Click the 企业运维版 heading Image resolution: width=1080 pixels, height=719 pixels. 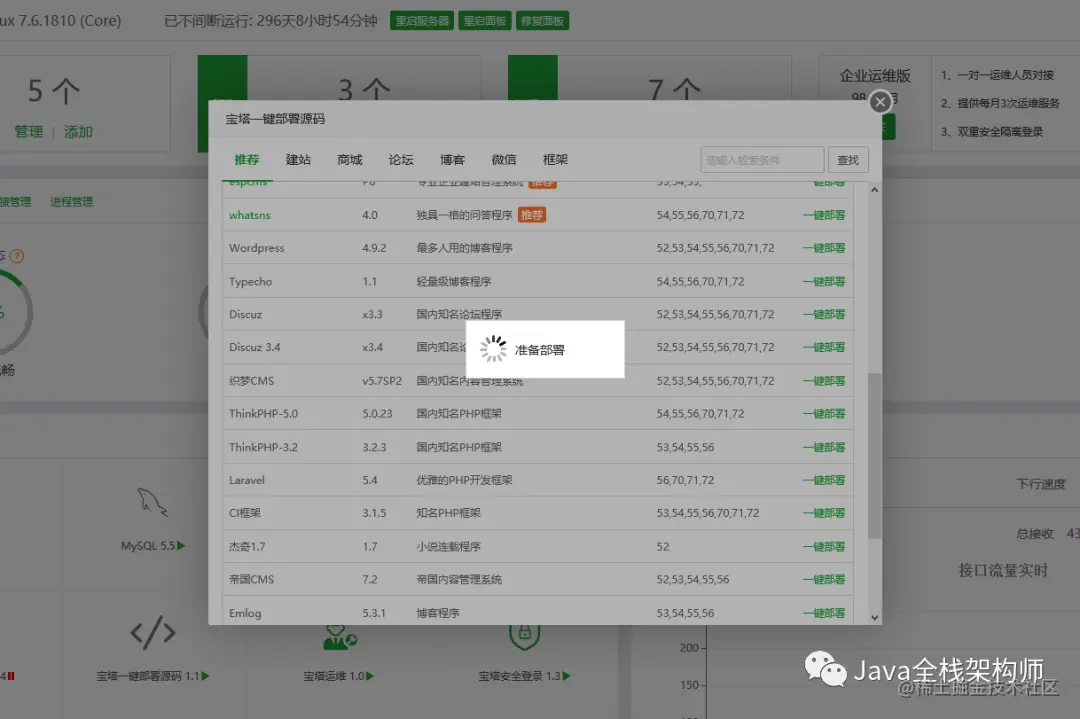pyautogui.click(x=875, y=76)
